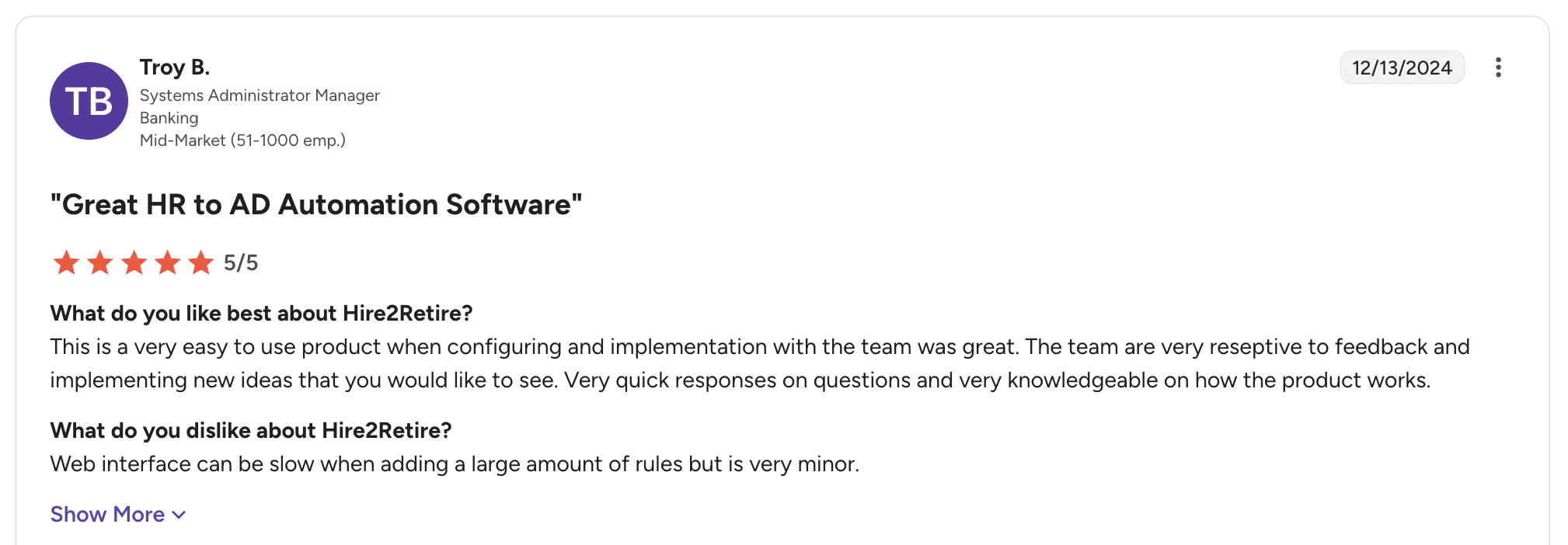Image resolution: width=1568 pixels, height=545 pixels.
Task: Click the Systems Administrator Manager job title
Action: coord(260,95)
